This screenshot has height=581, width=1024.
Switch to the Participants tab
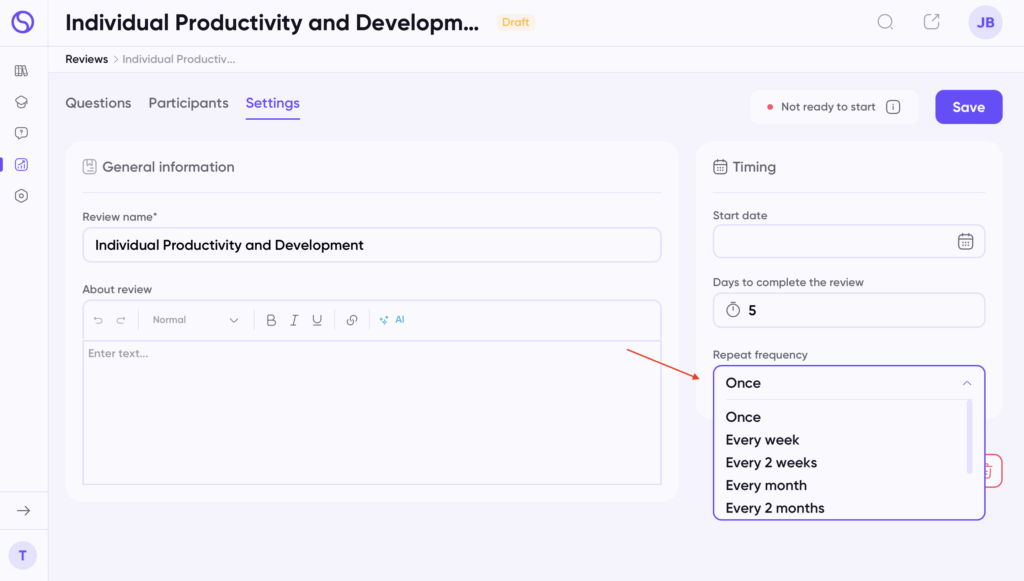click(188, 103)
